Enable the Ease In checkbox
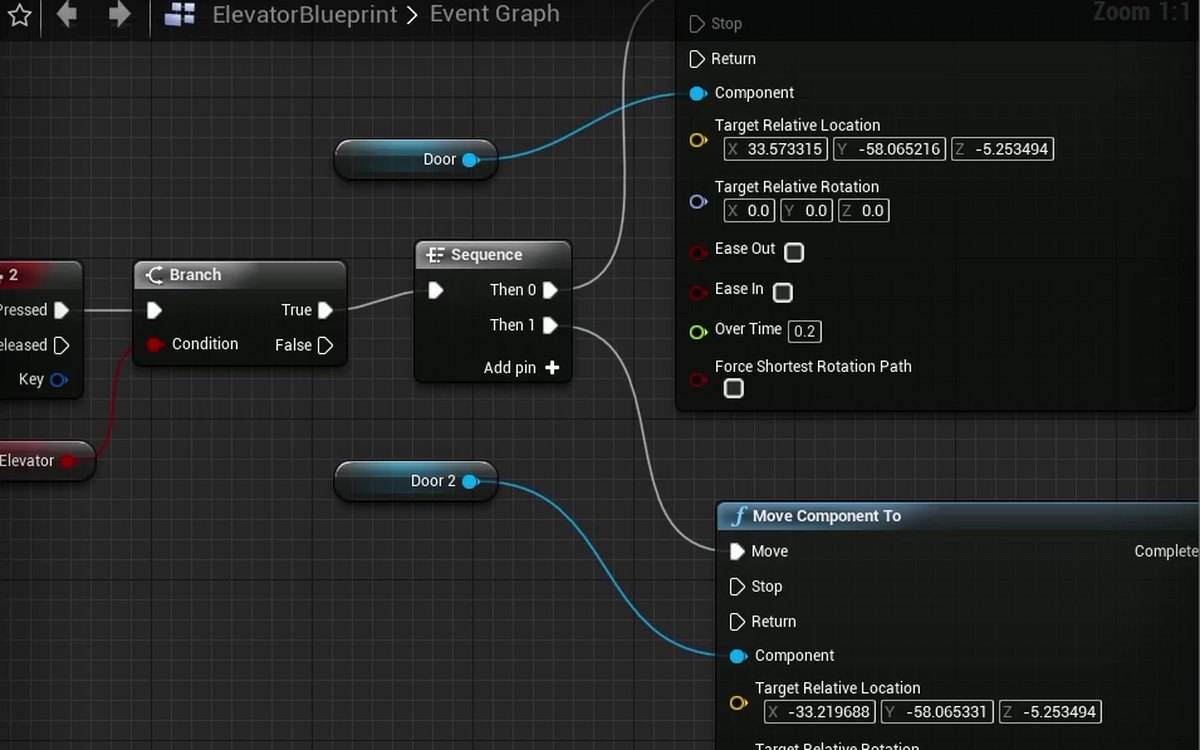The width and height of the screenshot is (1200, 750). 783,292
